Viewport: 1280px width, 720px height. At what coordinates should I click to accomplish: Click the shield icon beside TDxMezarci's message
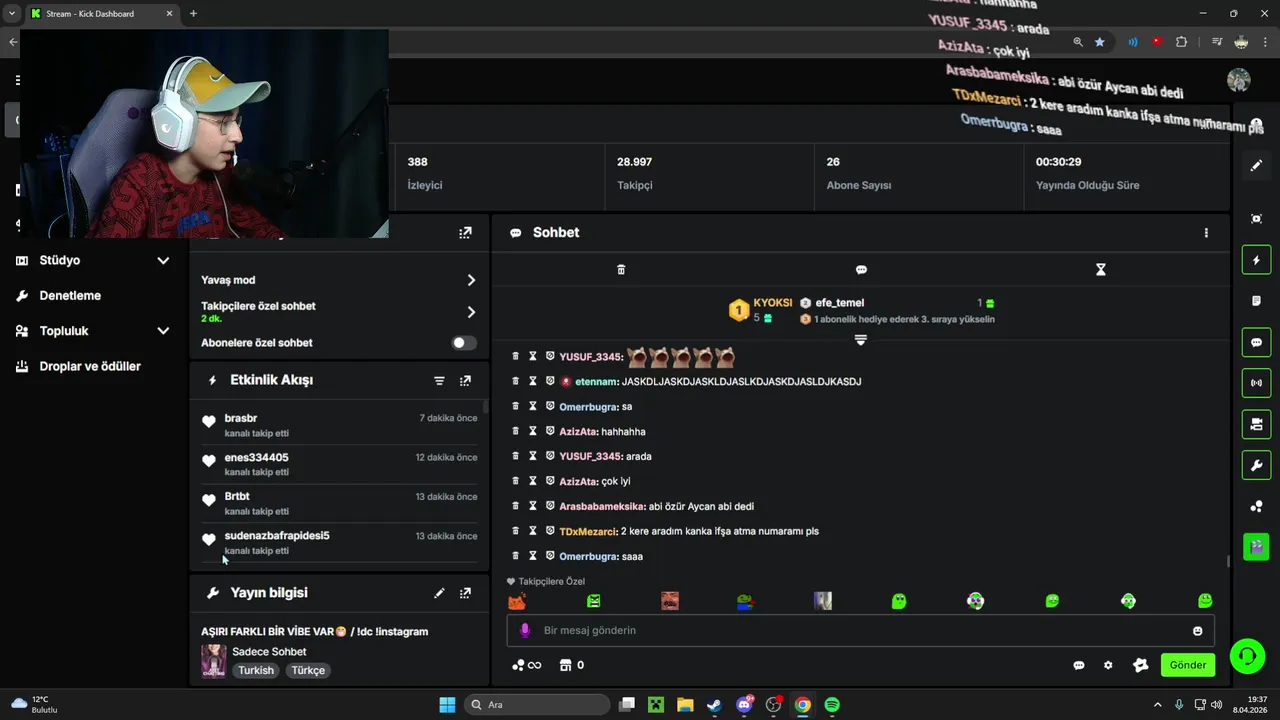click(x=550, y=531)
